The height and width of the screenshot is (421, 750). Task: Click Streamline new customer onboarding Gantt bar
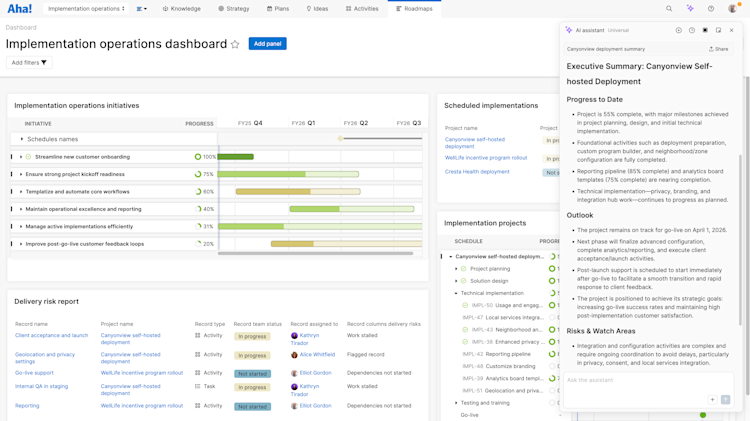point(236,157)
